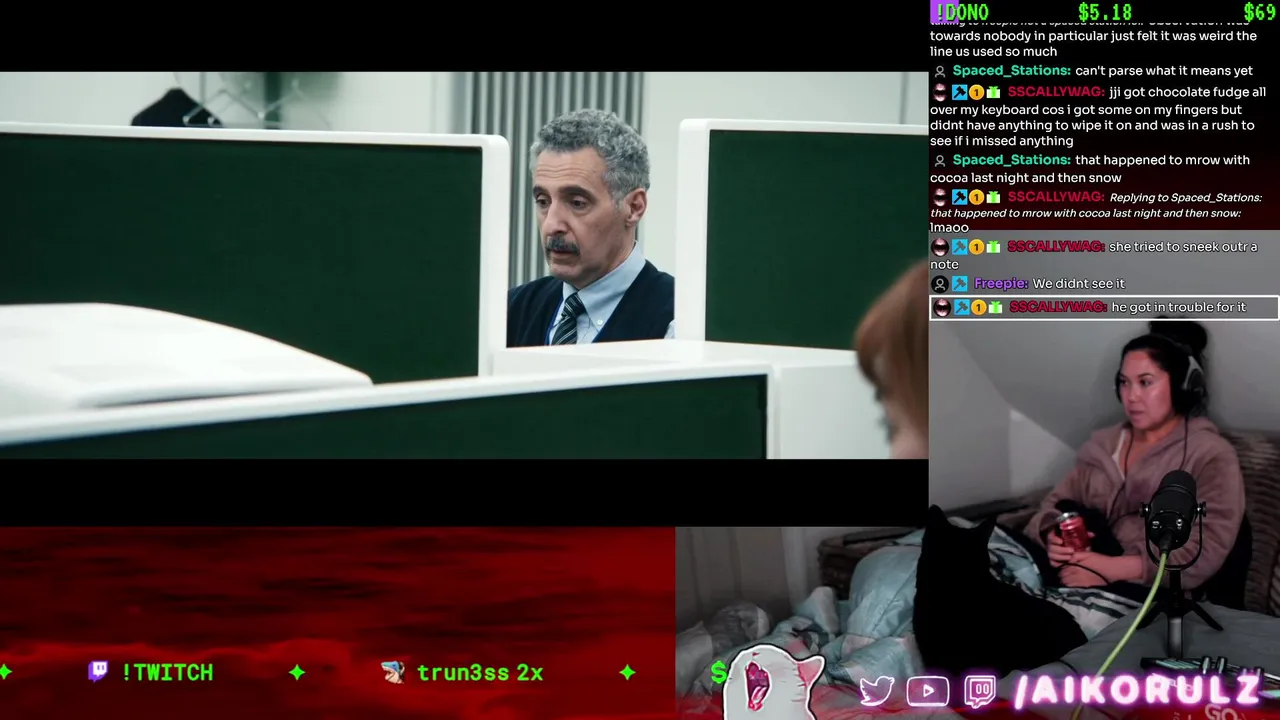Click user icon on "can't parse" message
The width and height of the screenshot is (1280, 720).
tap(940, 71)
